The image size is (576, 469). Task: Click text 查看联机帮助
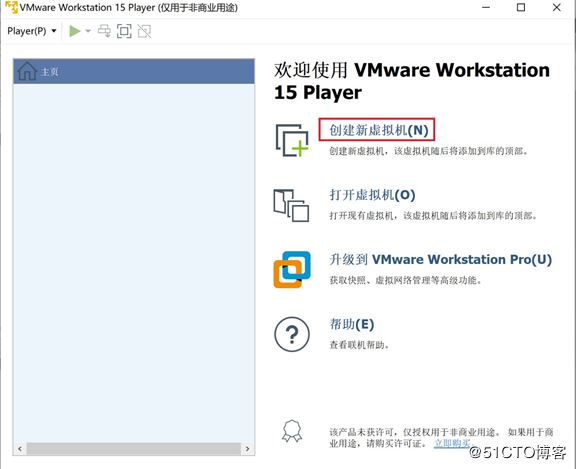(x=359, y=345)
